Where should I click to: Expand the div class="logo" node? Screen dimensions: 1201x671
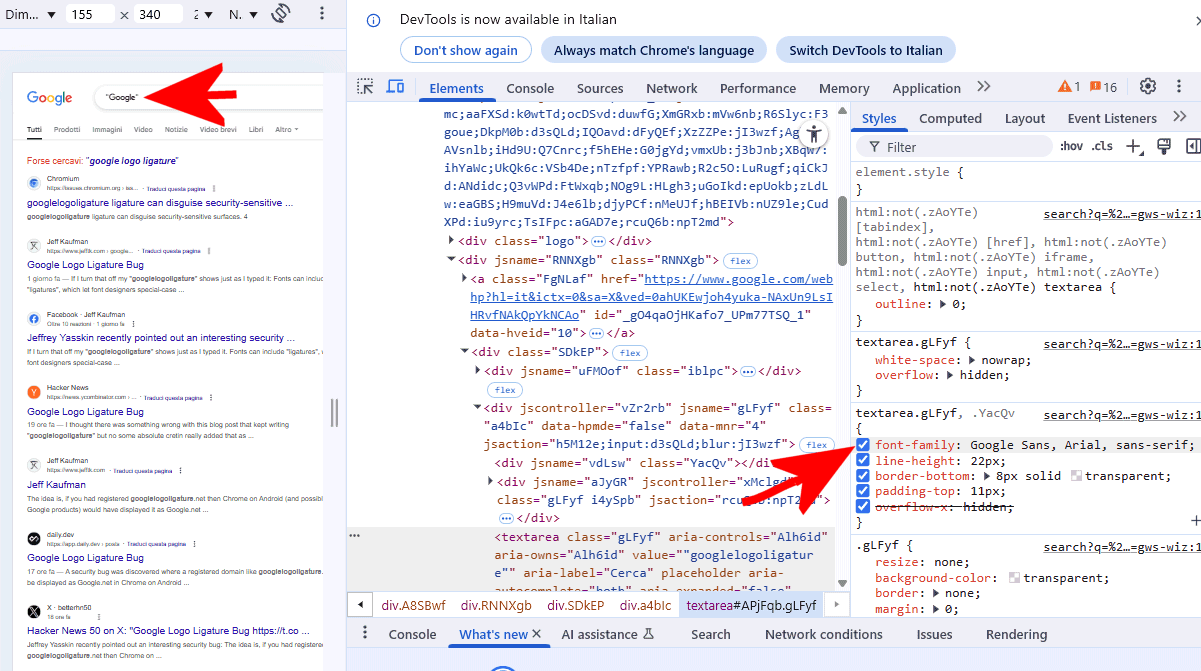[451, 241]
